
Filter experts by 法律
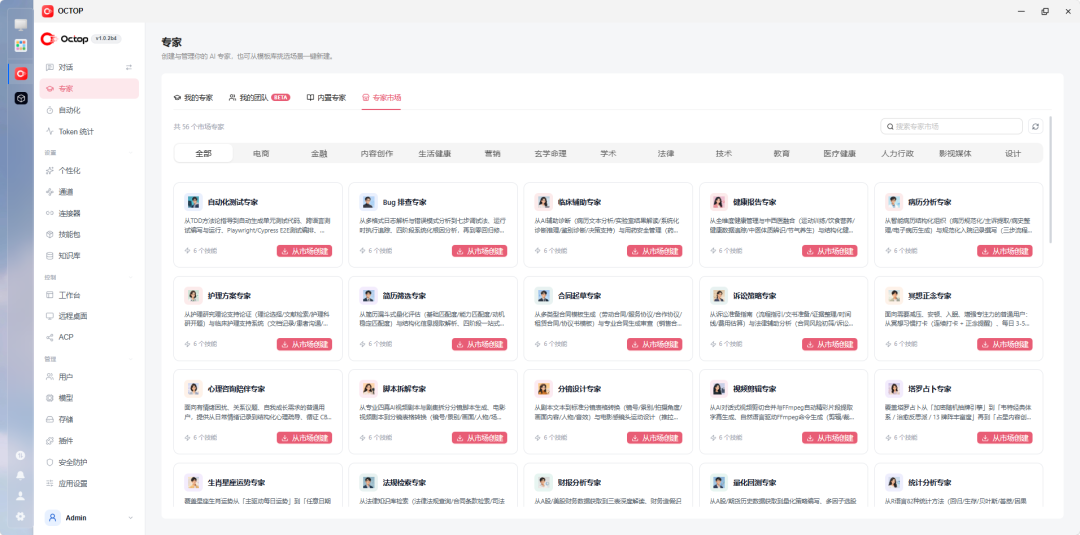[666, 154]
